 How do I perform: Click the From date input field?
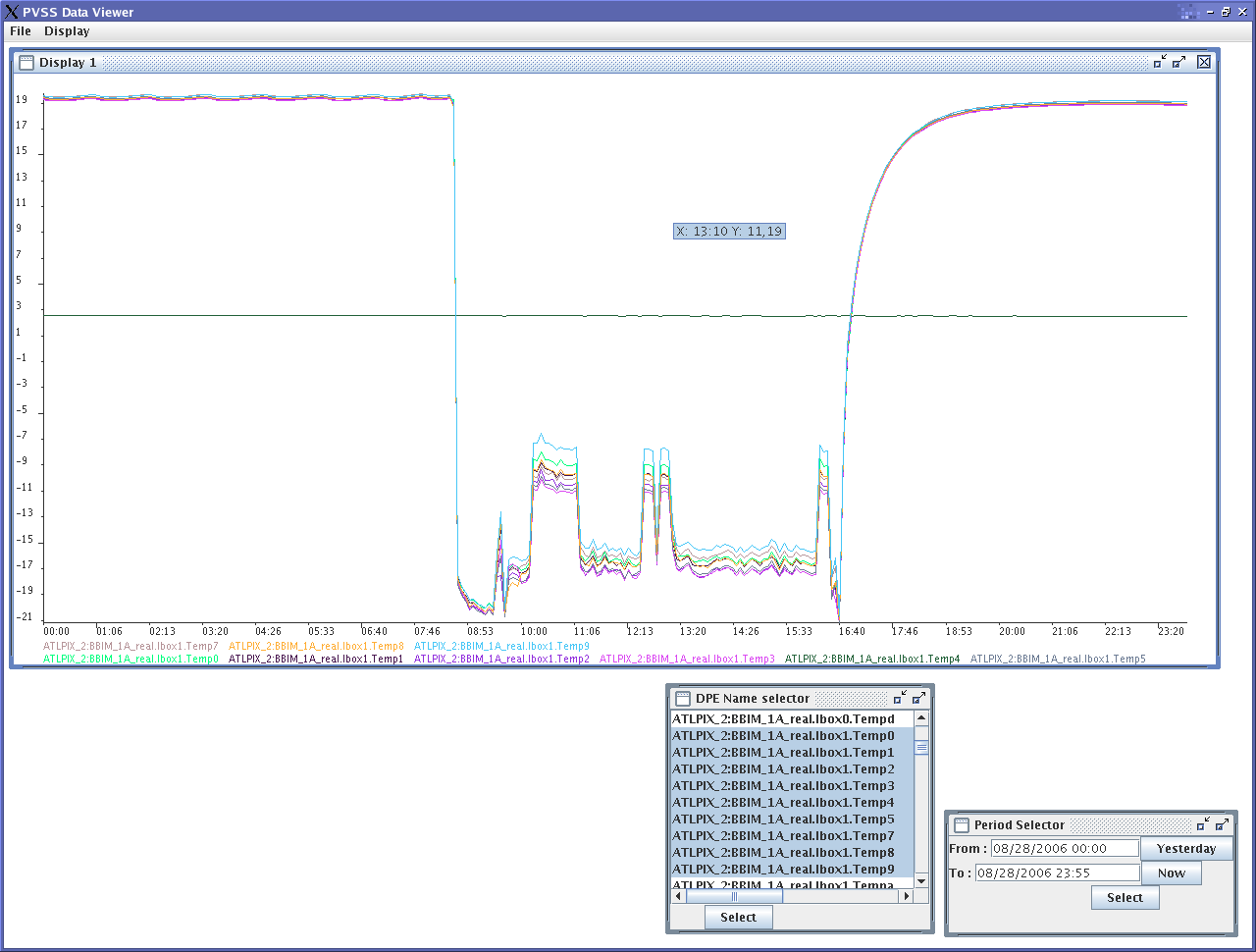(x=1064, y=848)
